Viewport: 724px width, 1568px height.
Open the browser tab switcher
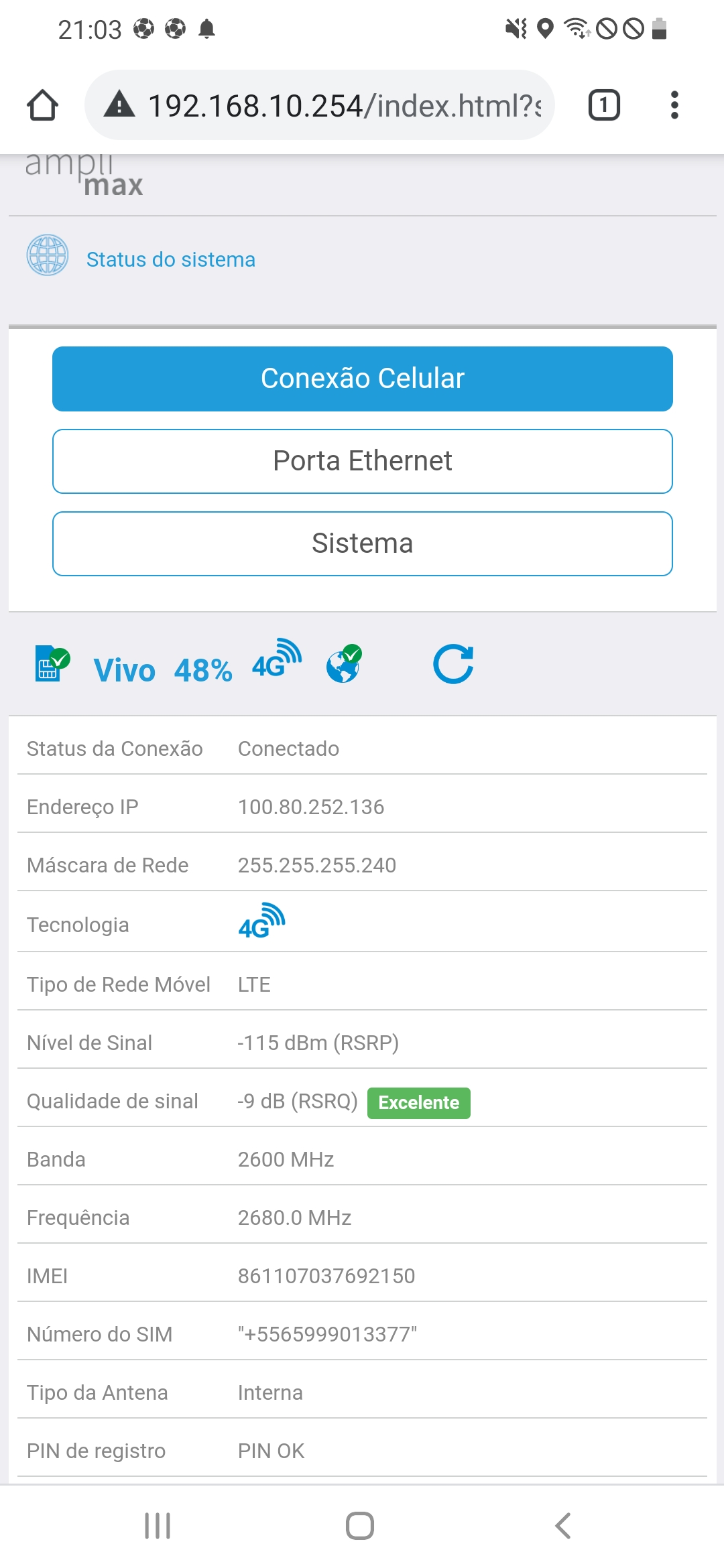click(603, 105)
